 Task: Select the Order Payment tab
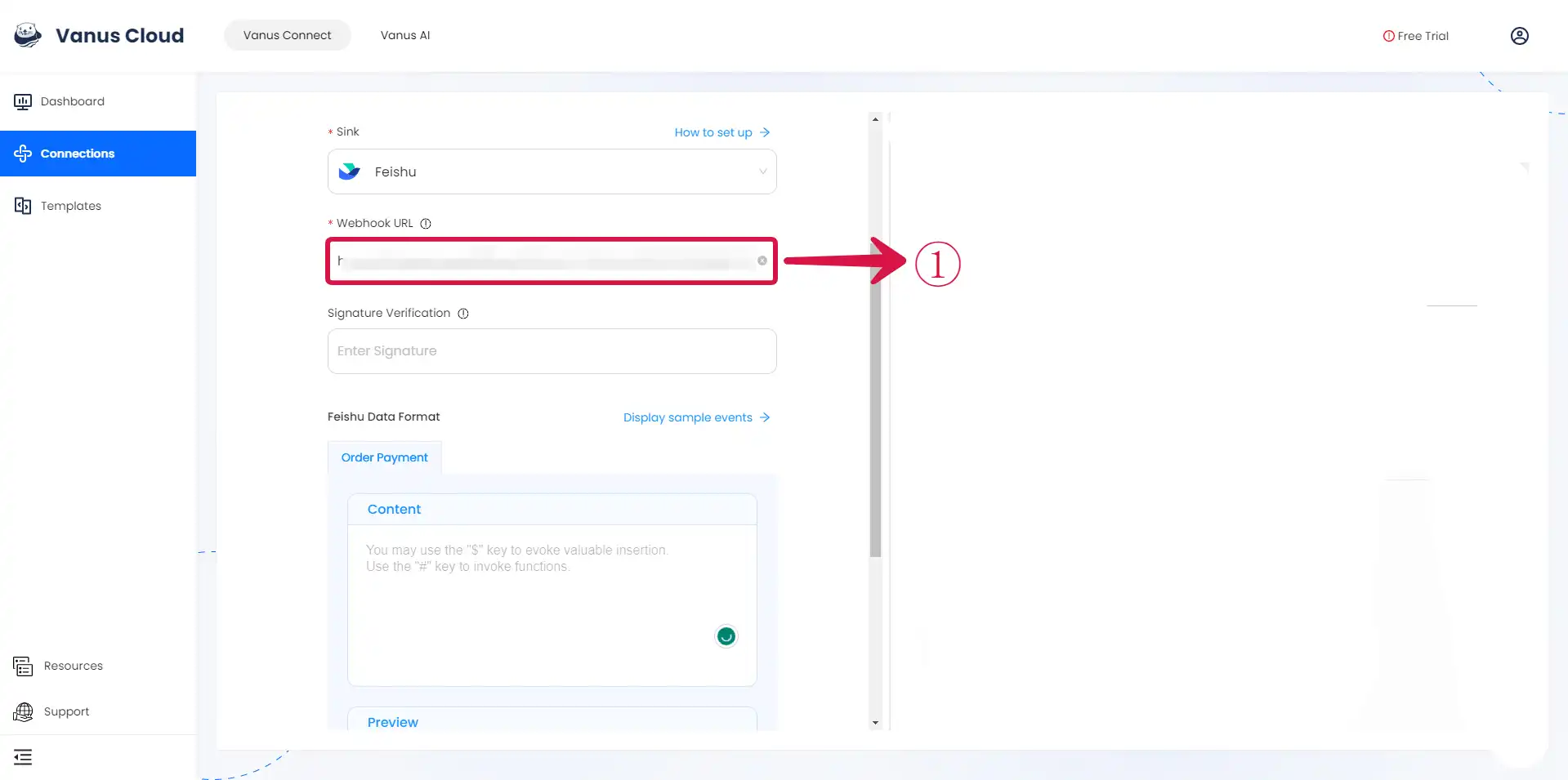(x=385, y=457)
